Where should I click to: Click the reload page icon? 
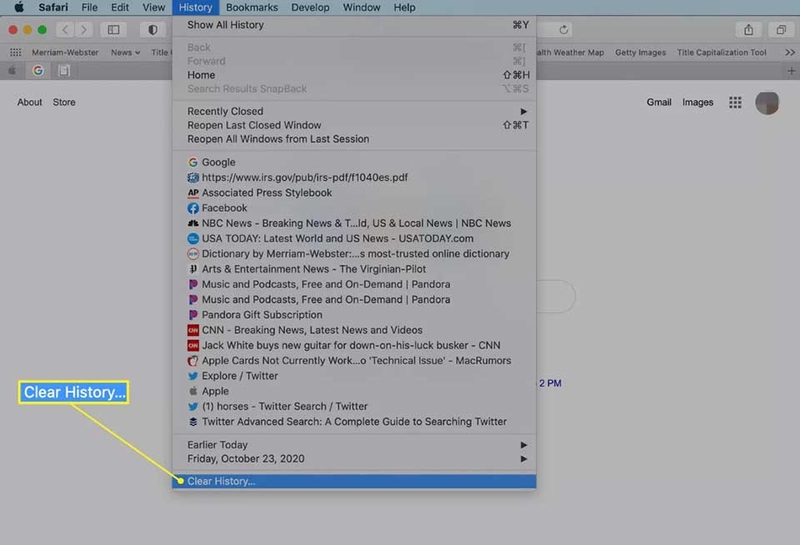click(563, 30)
